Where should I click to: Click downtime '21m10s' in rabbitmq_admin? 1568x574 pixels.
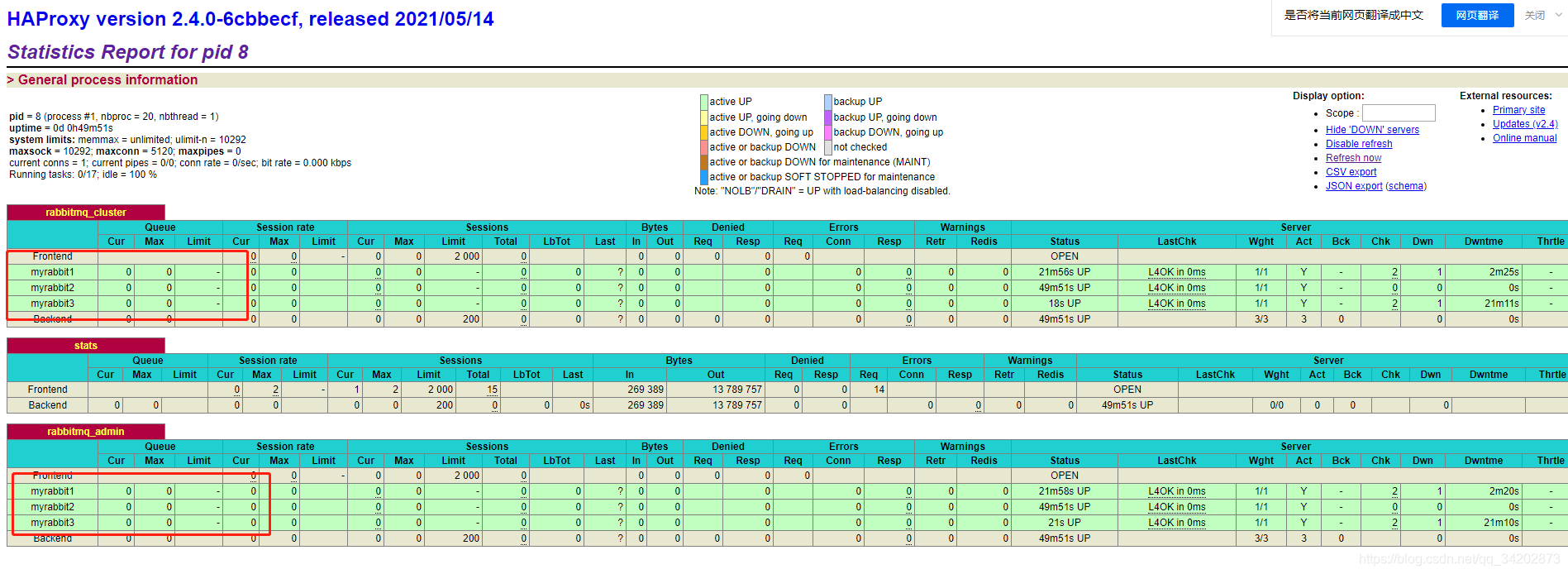1502,523
